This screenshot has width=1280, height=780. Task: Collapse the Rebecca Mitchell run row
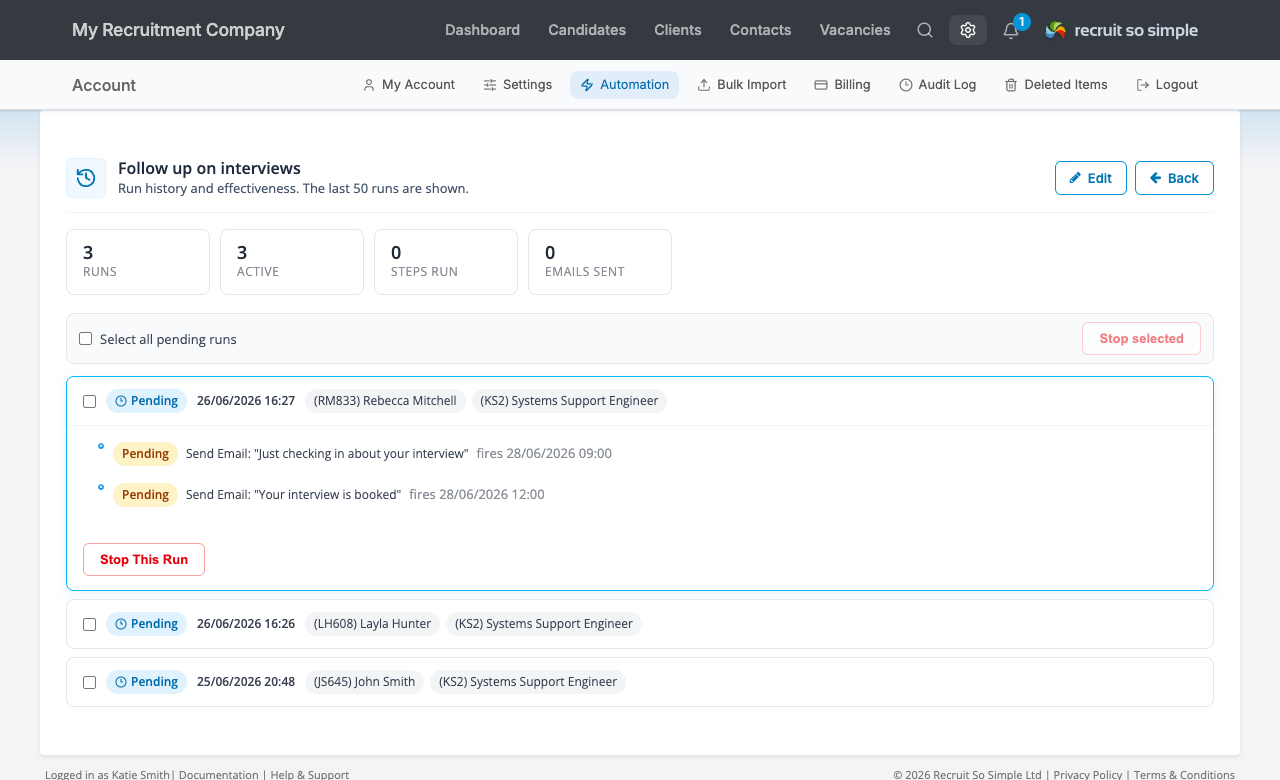[640, 401]
